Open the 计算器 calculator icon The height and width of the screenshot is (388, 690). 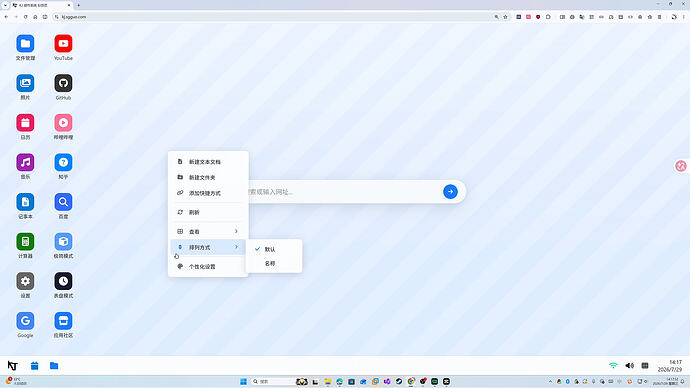tap(26, 242)
